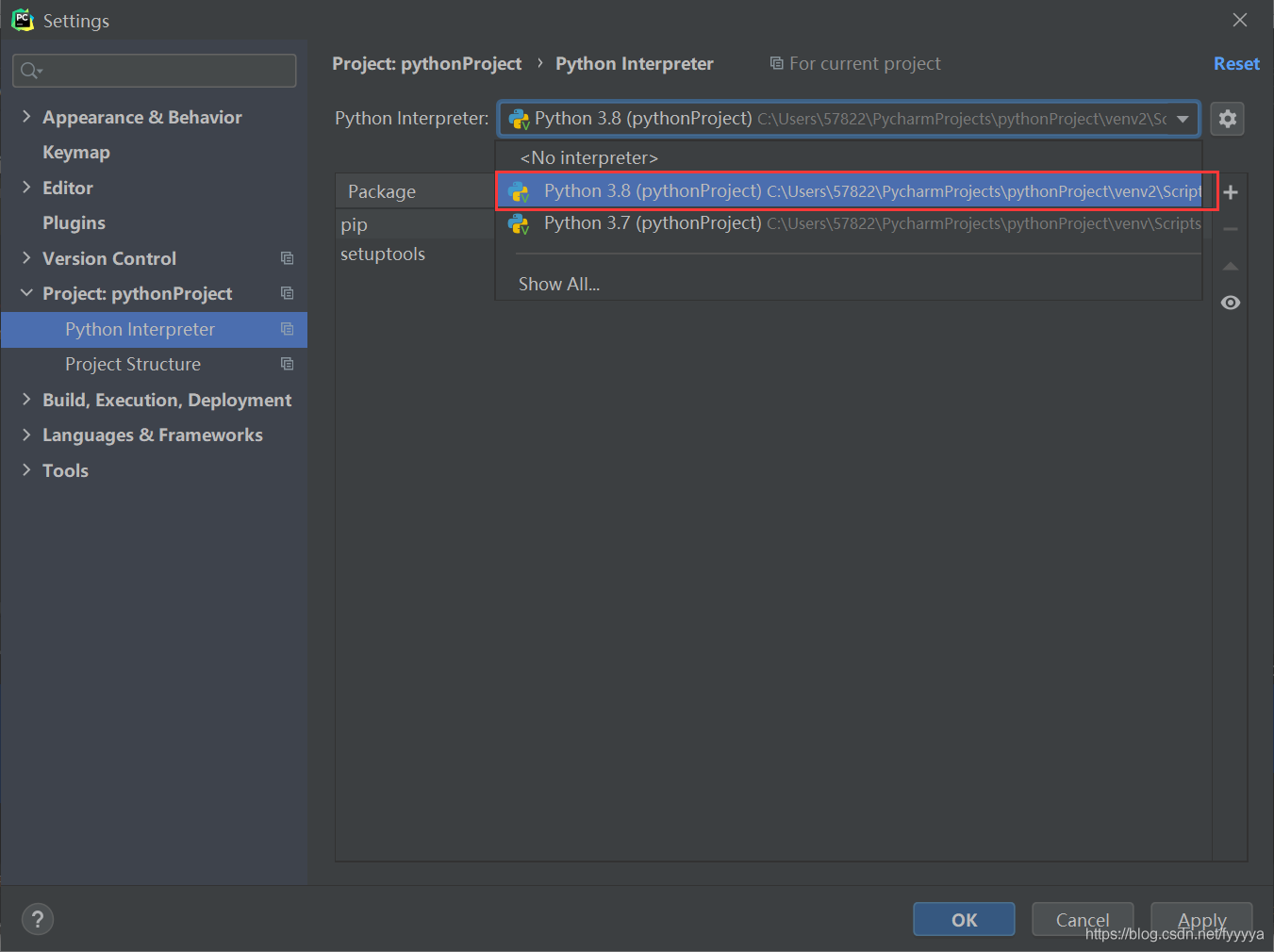Click the OK button

[x=964, y=919]
